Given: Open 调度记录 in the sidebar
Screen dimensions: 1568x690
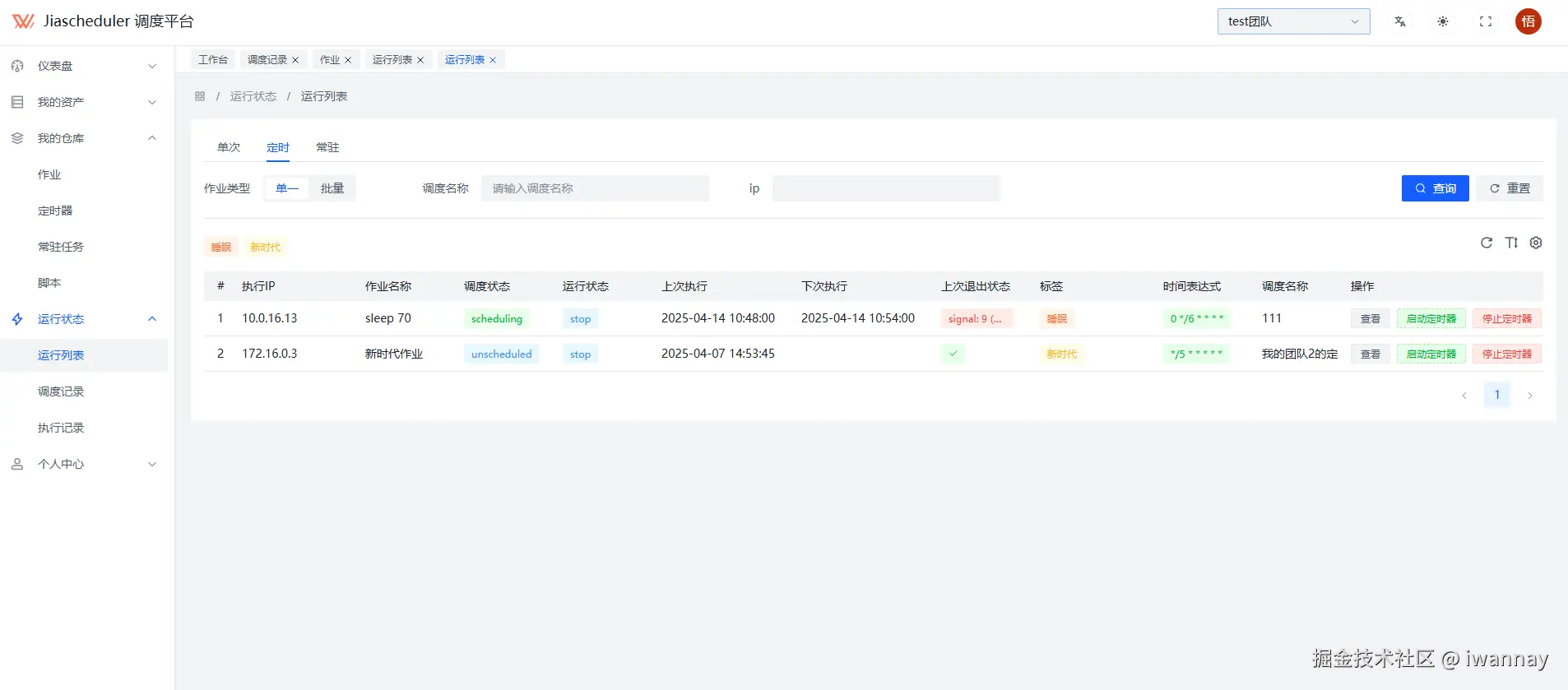Looking at the screenshot, I should click(x=61, y=391).
